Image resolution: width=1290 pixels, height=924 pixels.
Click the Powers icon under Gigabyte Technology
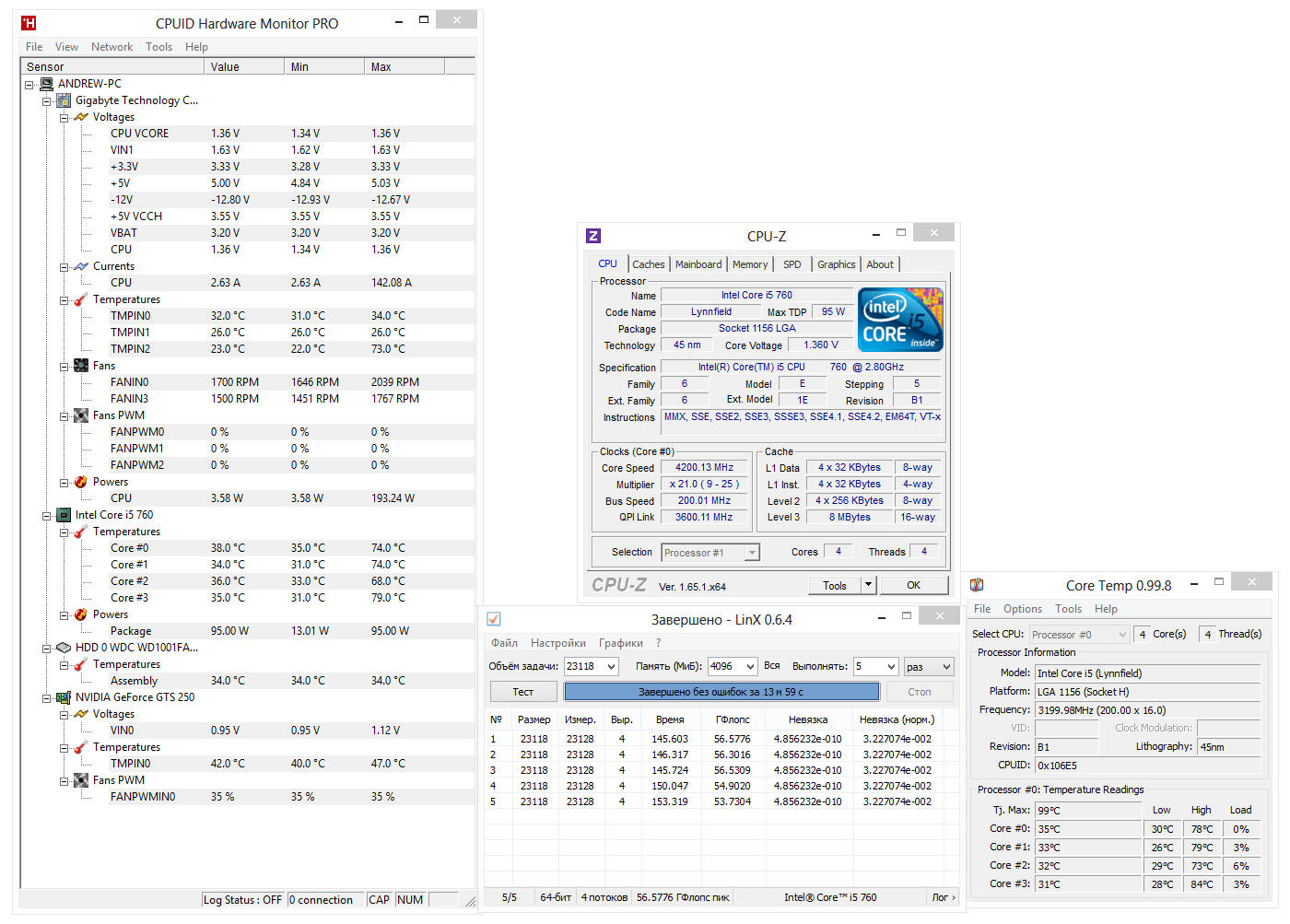pyautogui.click(x=81, y=482)
